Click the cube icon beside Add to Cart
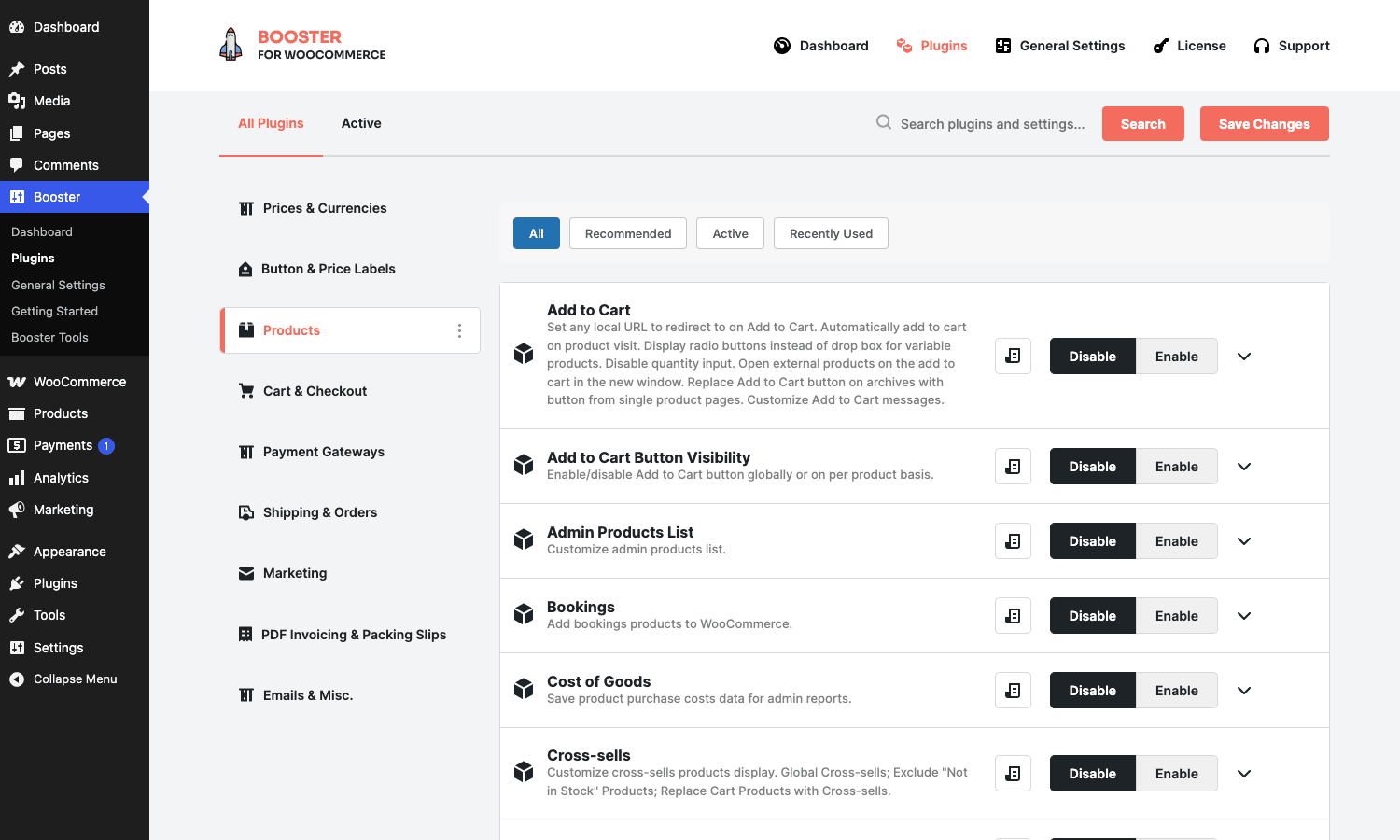The width and height of the screenshot is (1400, 840). click(524, 354)
